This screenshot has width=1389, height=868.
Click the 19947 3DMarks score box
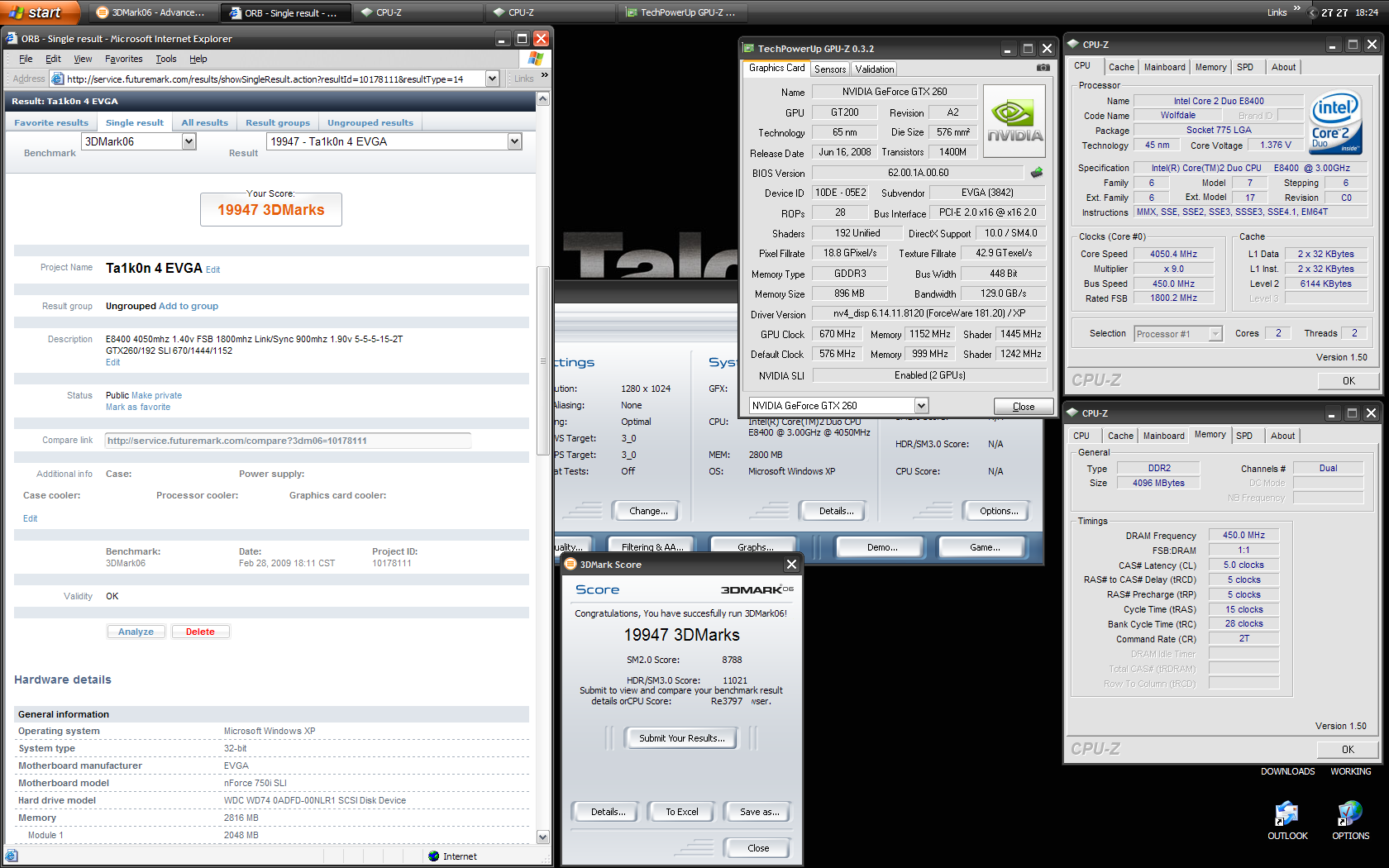click(x=271, y=210)
